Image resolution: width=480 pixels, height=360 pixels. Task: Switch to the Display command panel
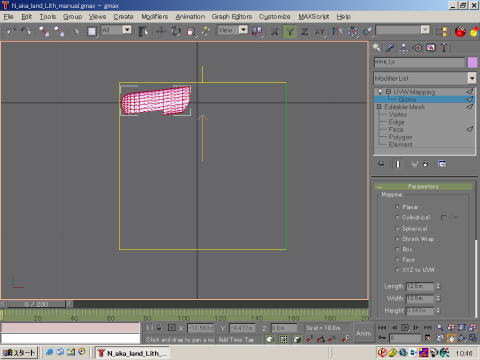pos(431,48)
